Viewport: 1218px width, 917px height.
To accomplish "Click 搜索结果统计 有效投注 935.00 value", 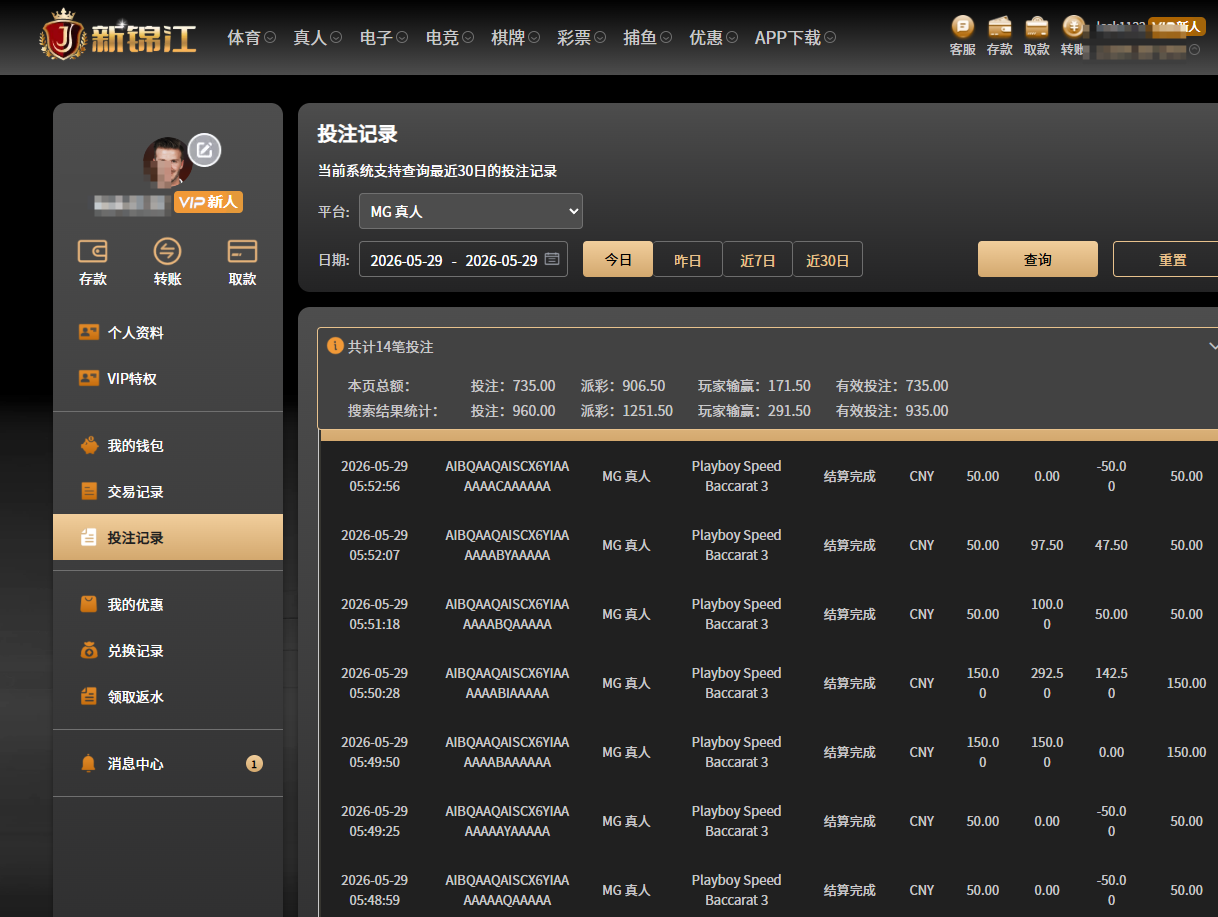I will click(x=927, y=410).
